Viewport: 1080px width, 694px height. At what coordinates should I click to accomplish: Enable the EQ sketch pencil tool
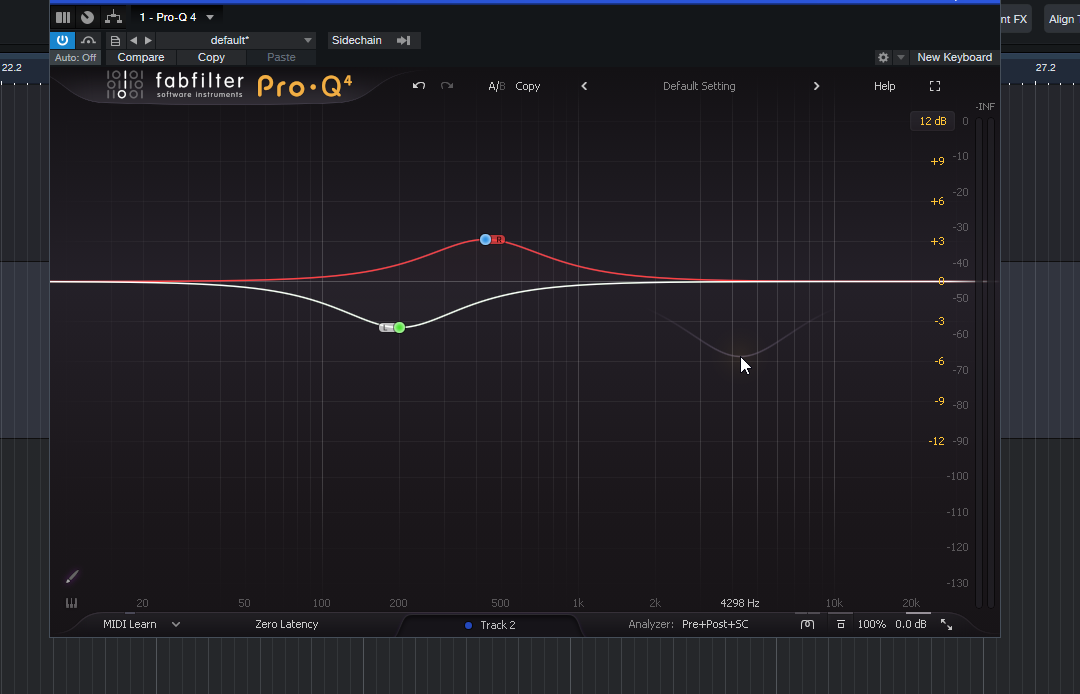coord(72,577)
